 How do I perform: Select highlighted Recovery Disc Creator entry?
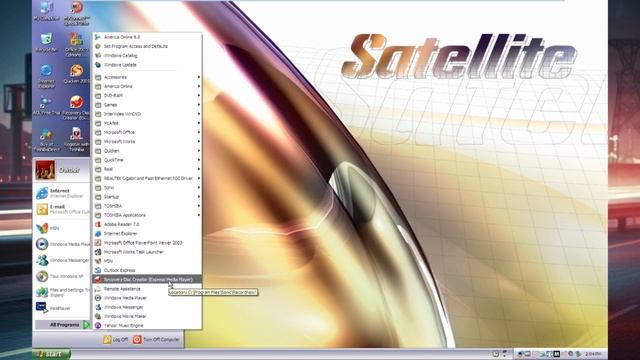coord(147,280)
